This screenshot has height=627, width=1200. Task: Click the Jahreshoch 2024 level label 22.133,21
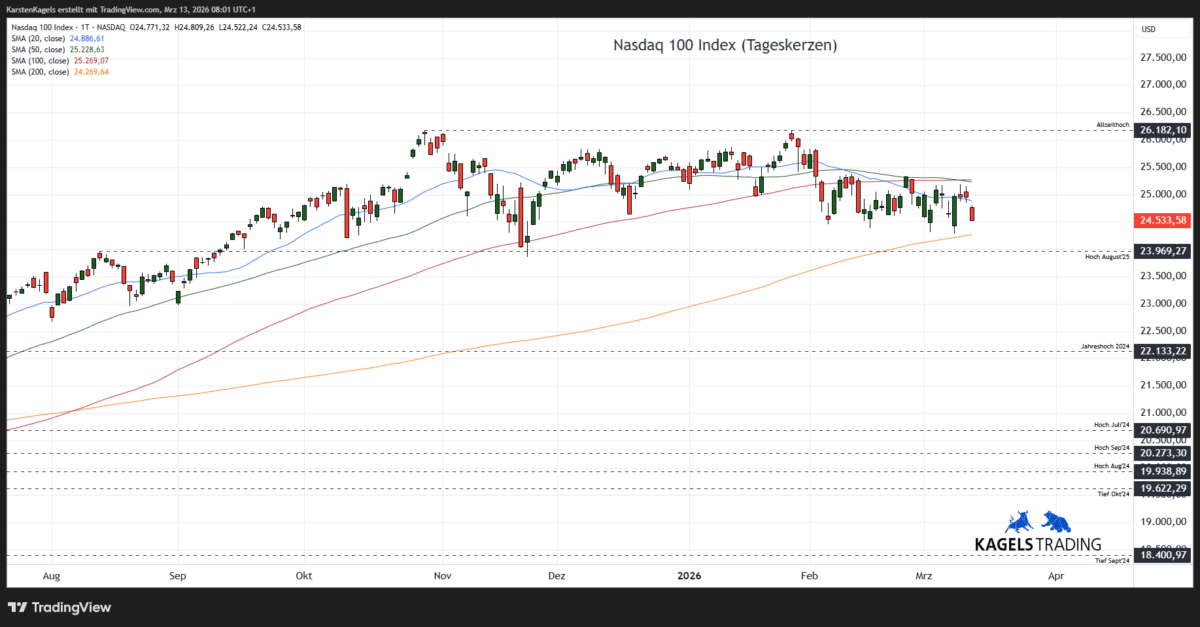point(1162,351)
